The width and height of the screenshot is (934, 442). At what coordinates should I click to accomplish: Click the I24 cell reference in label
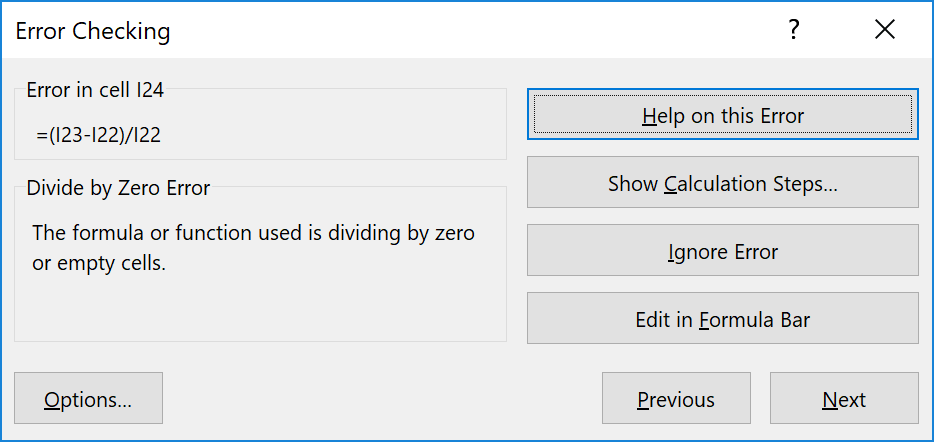(148, 90)
